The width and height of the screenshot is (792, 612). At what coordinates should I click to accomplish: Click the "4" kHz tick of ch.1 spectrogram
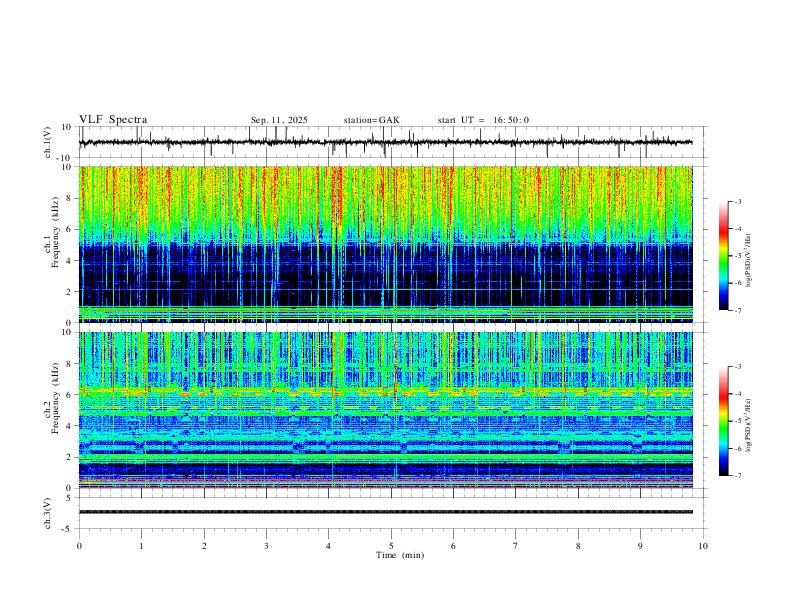click(x=70, y=261)
